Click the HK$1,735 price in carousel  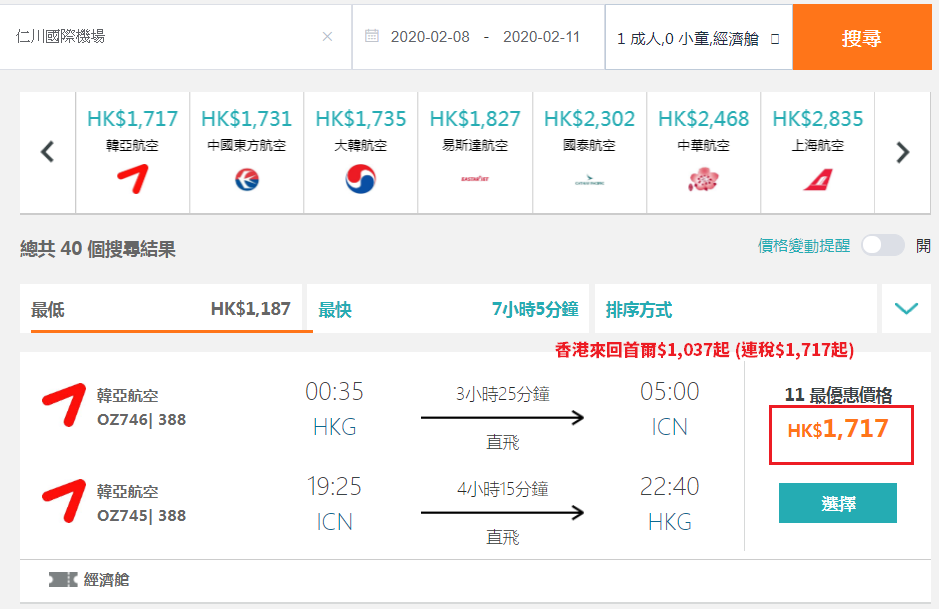[361, 119]
